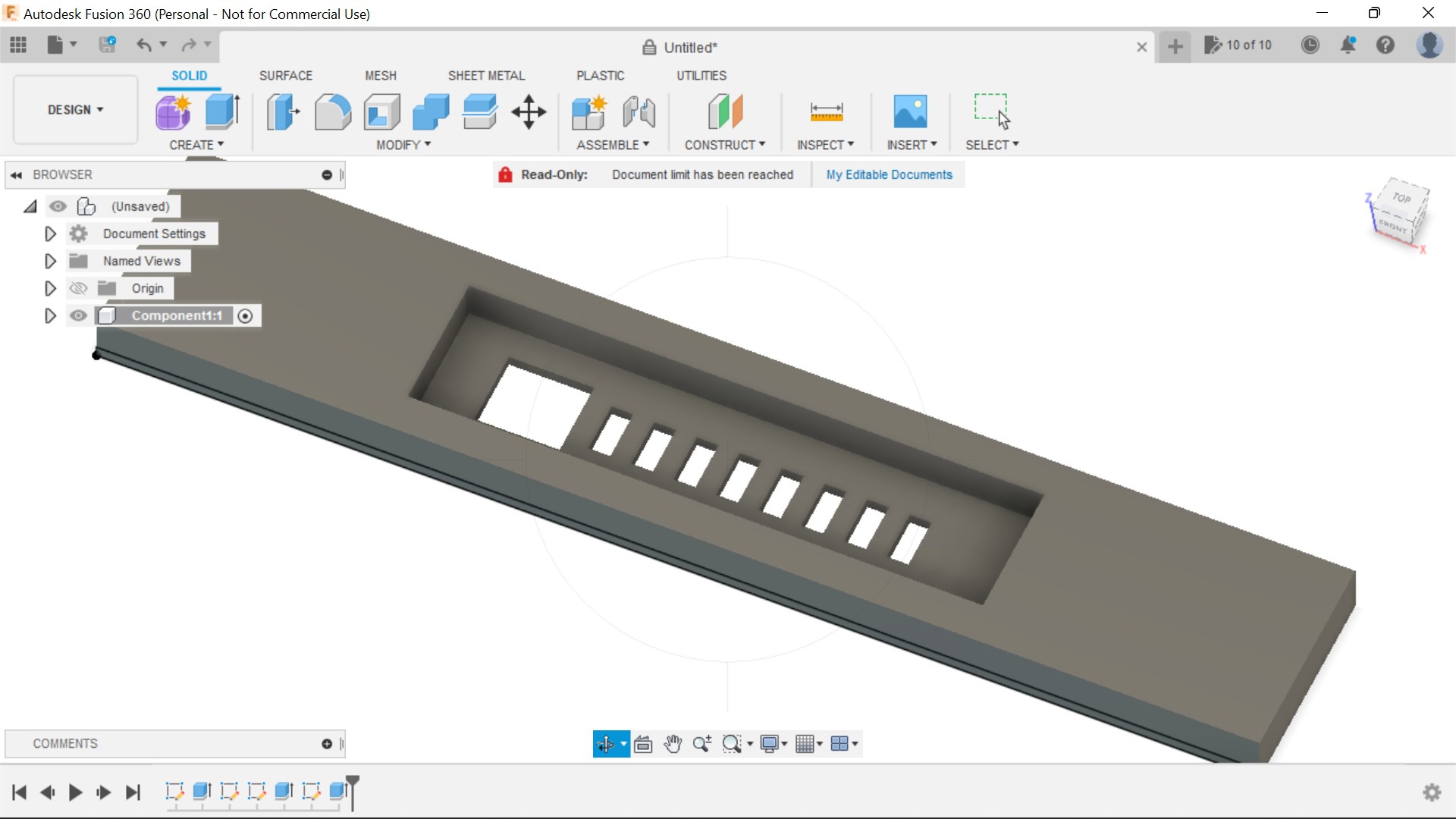Toggle visibility of Component1:1
Screen dimensions: 1456x819
coord(78,315)
